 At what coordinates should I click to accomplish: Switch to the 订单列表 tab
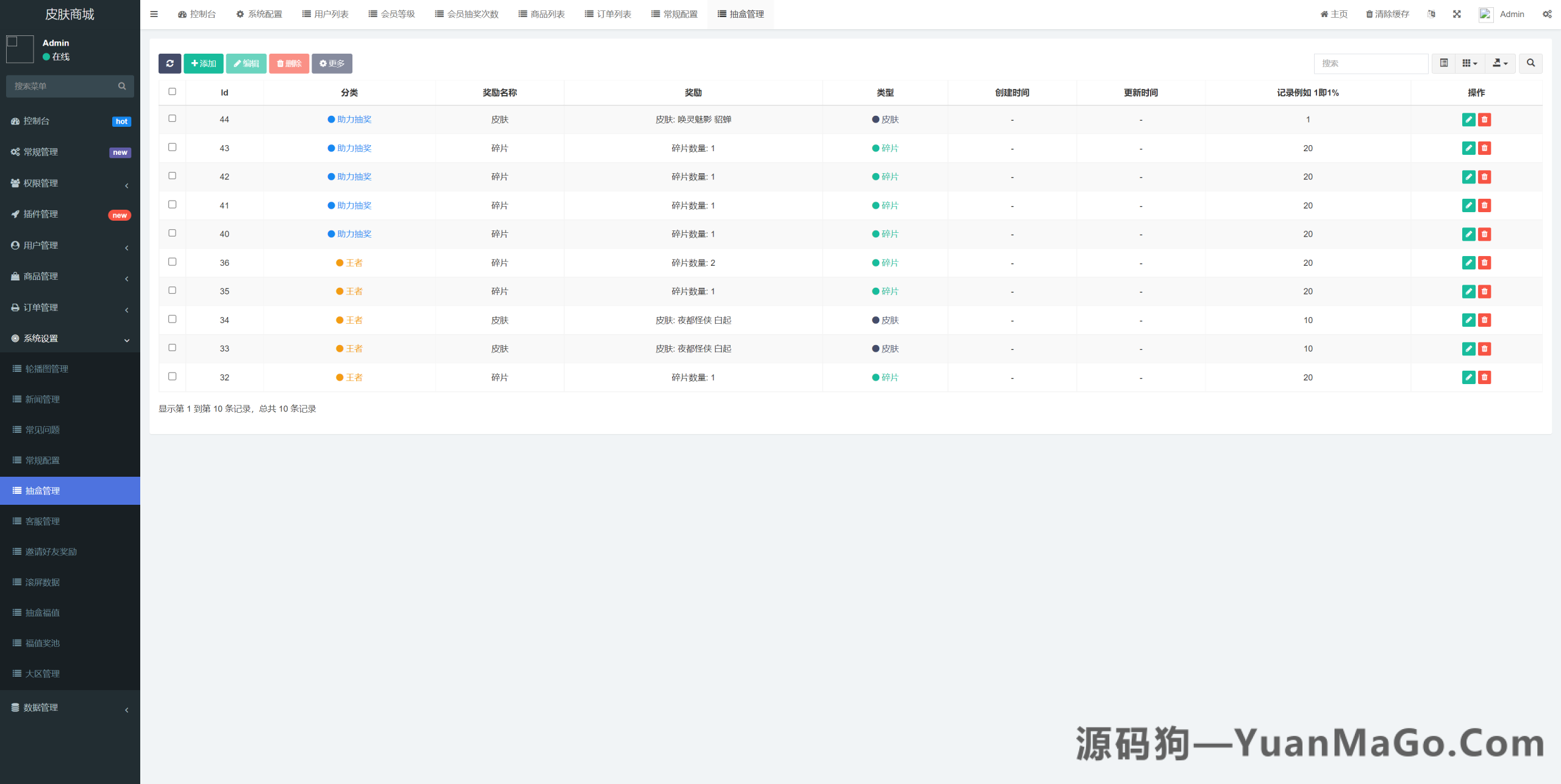(x=608, y=13)
